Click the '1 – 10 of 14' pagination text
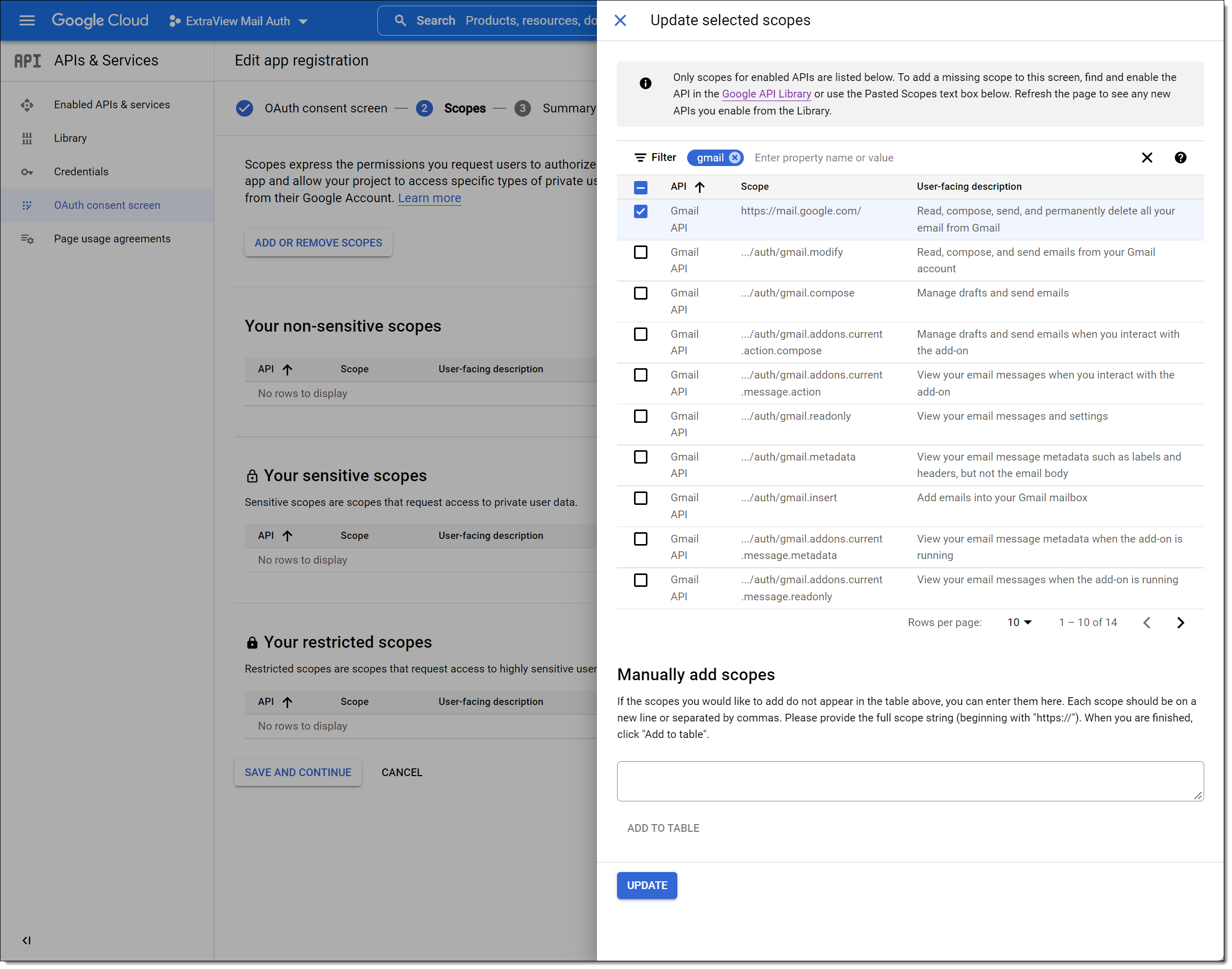The height and width of the screenshot is (969, 1232). (1088, 622)
